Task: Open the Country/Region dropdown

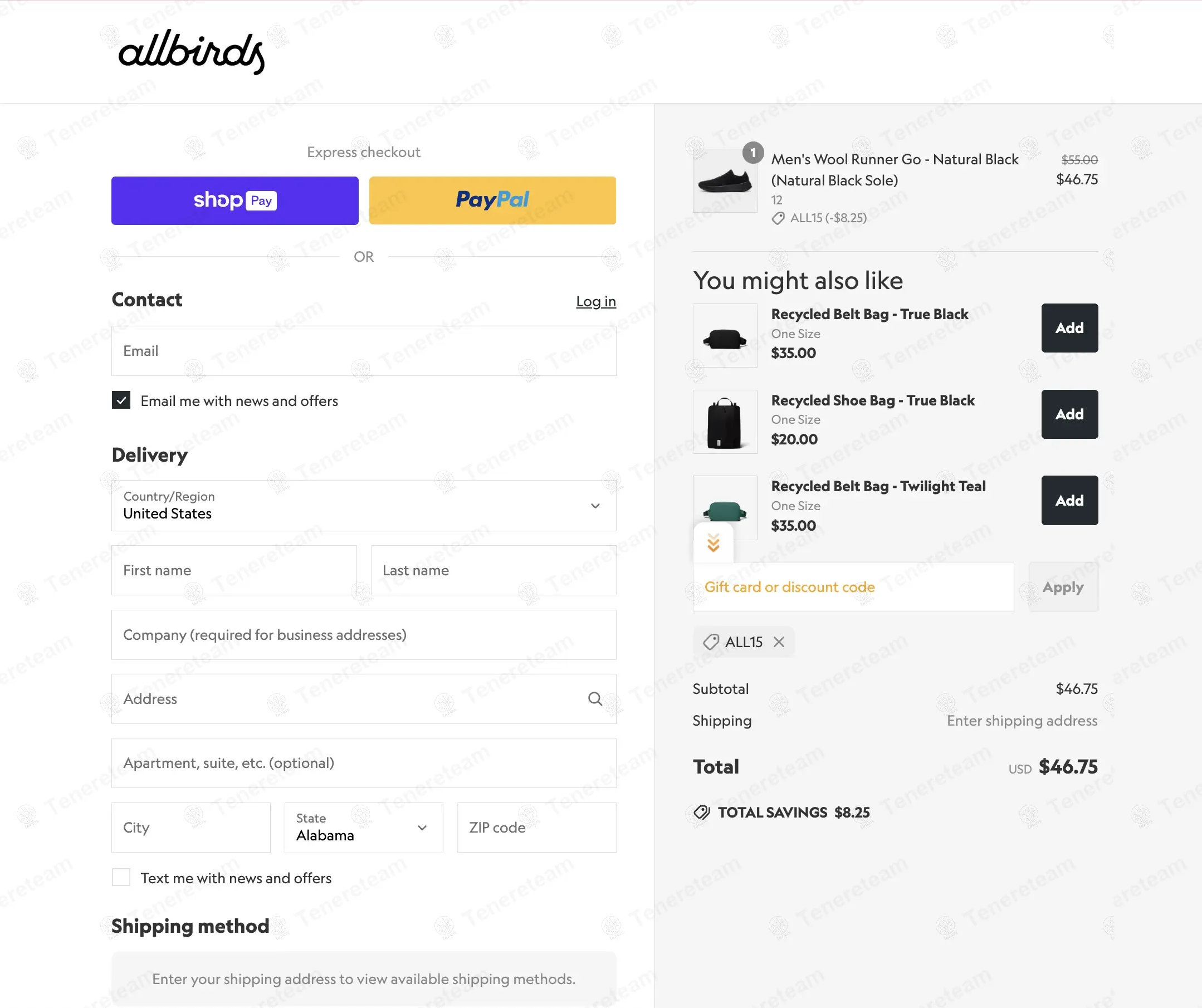Action: click(364, 506)
